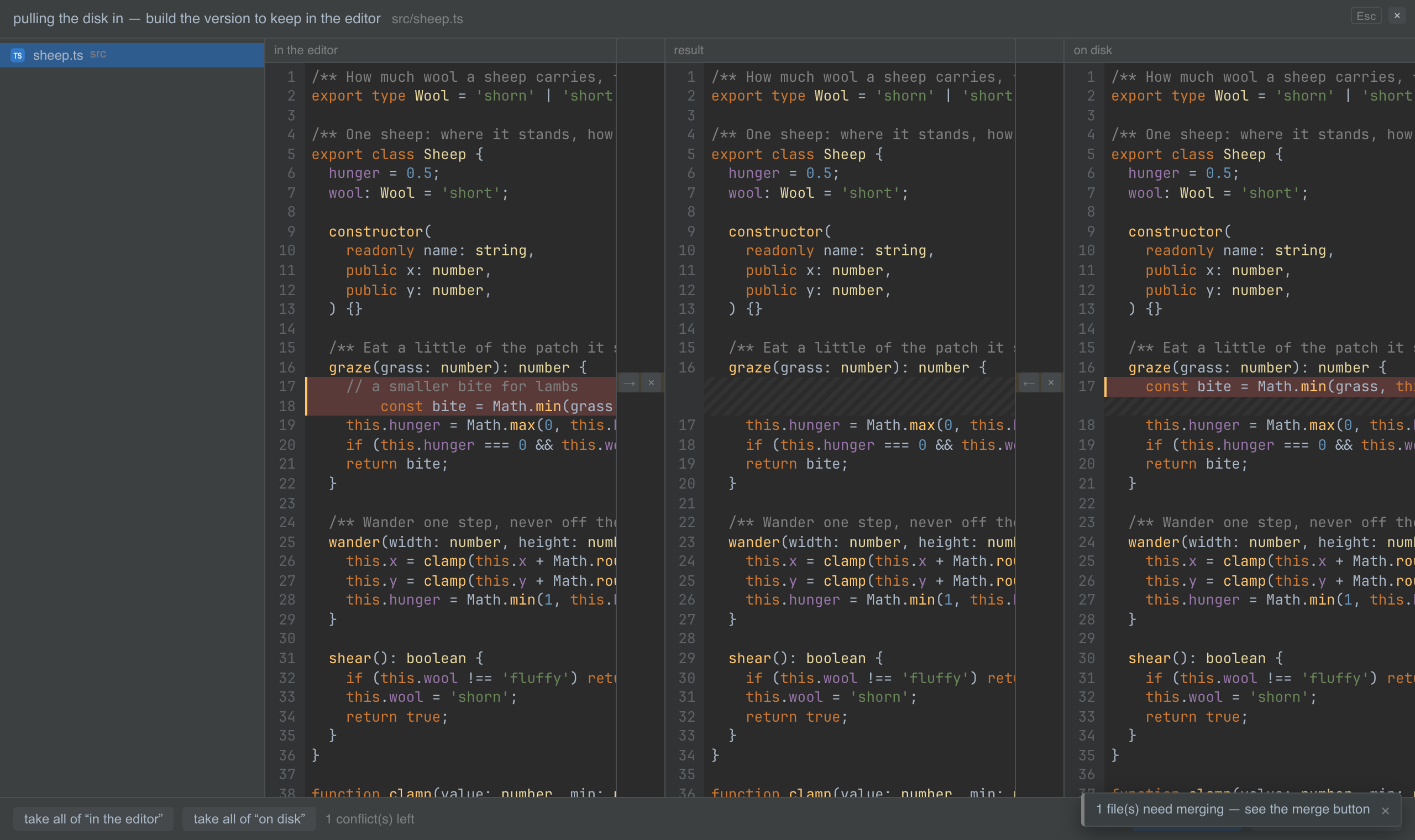This screenshot has width=1415, height=840.
Task: Take all of "in the editor"
Action: [x=93, y=819]
